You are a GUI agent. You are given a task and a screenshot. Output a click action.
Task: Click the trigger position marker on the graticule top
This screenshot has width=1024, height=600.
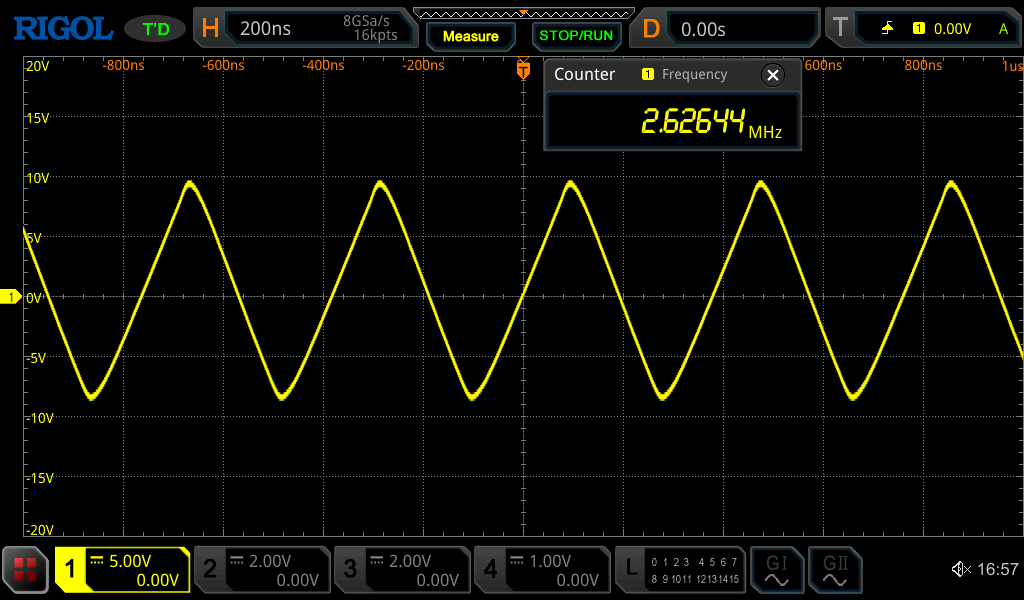(x=522, y=70)
